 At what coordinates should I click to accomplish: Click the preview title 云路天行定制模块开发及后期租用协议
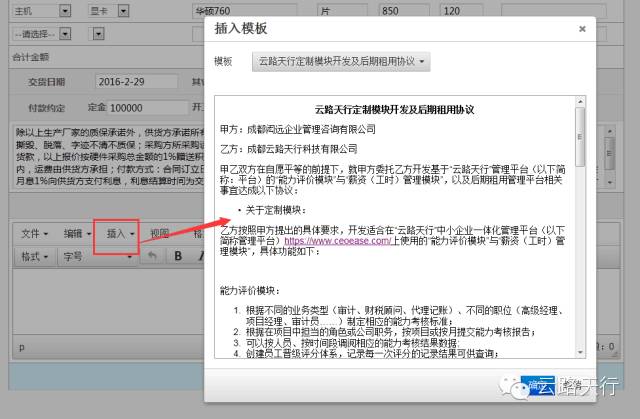394,109
